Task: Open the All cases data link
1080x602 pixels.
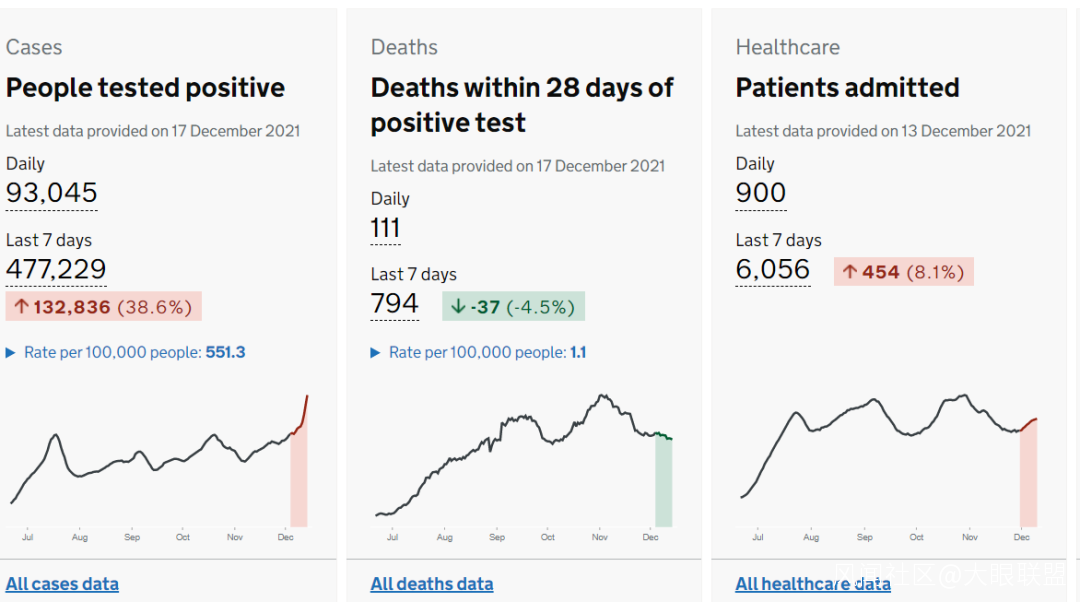Action: [x=62, y=584]
